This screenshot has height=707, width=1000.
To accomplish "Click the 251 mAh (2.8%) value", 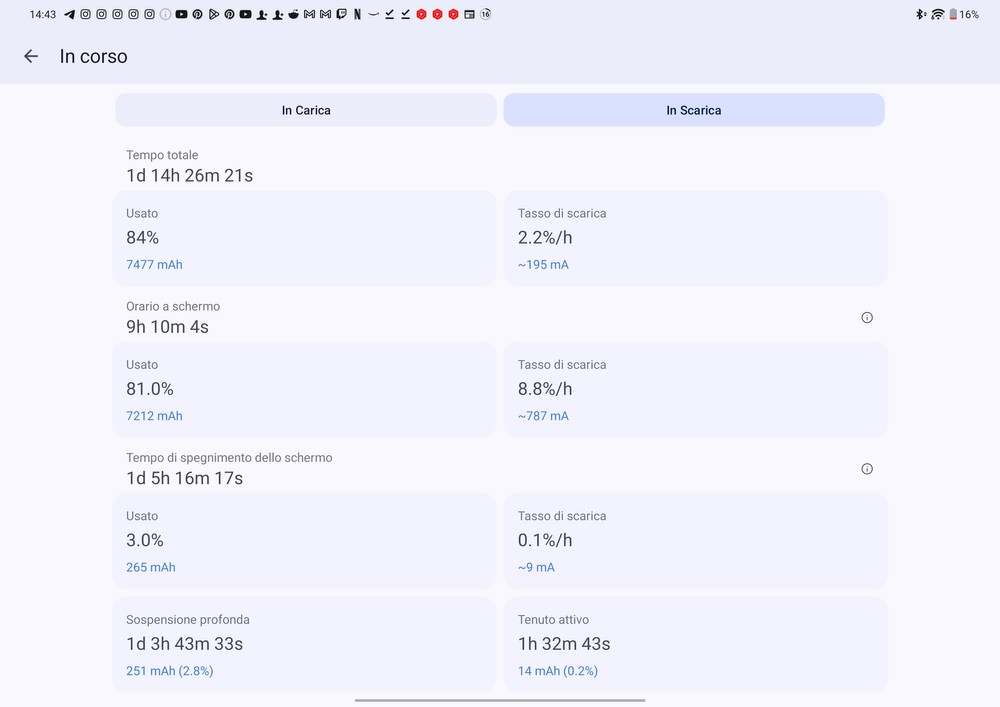I will (x=170, y=671).
